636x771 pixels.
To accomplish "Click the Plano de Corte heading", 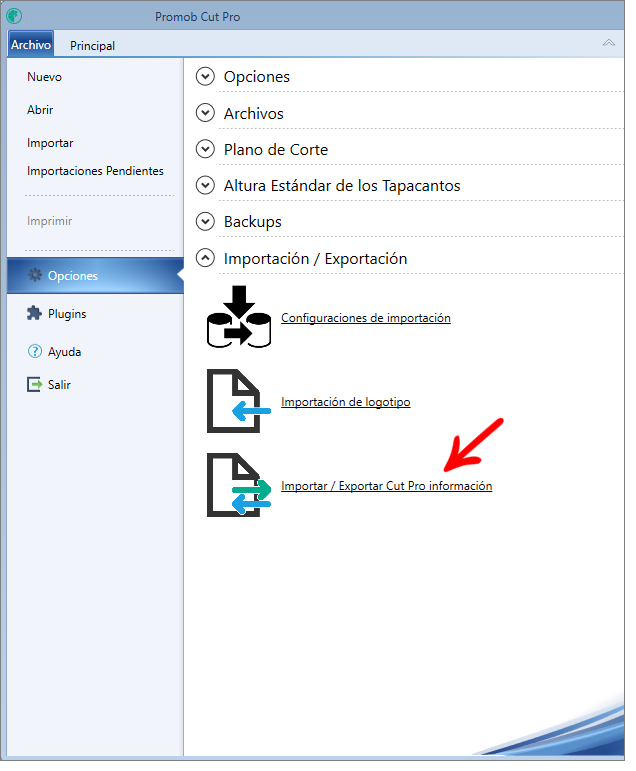I will (276, 149).
